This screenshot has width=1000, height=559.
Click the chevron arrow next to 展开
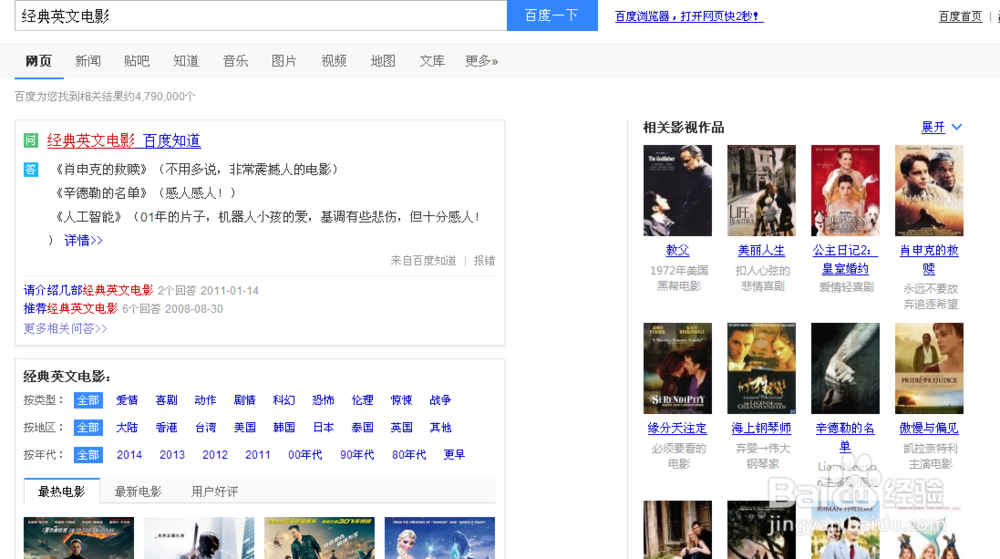click(x=957, y=127)
